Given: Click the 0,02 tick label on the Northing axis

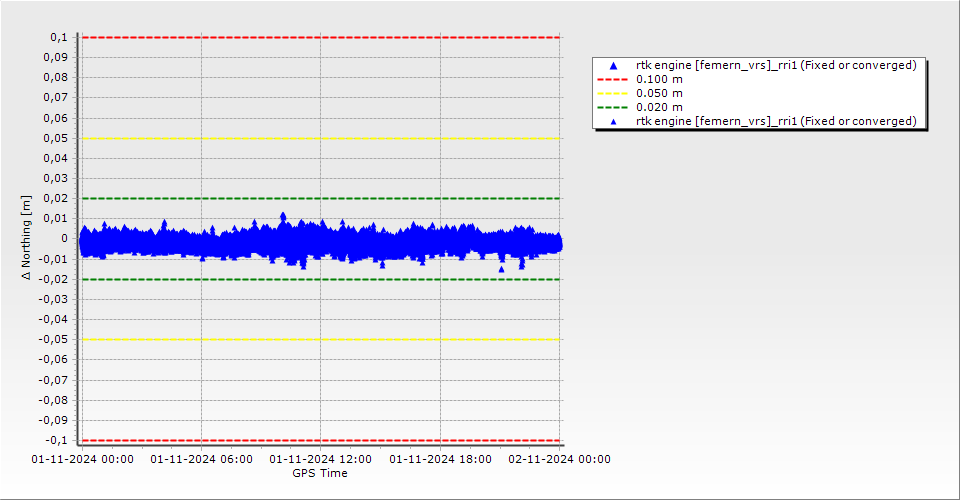Looking at the screenshot, I should [x=55, y=198].
